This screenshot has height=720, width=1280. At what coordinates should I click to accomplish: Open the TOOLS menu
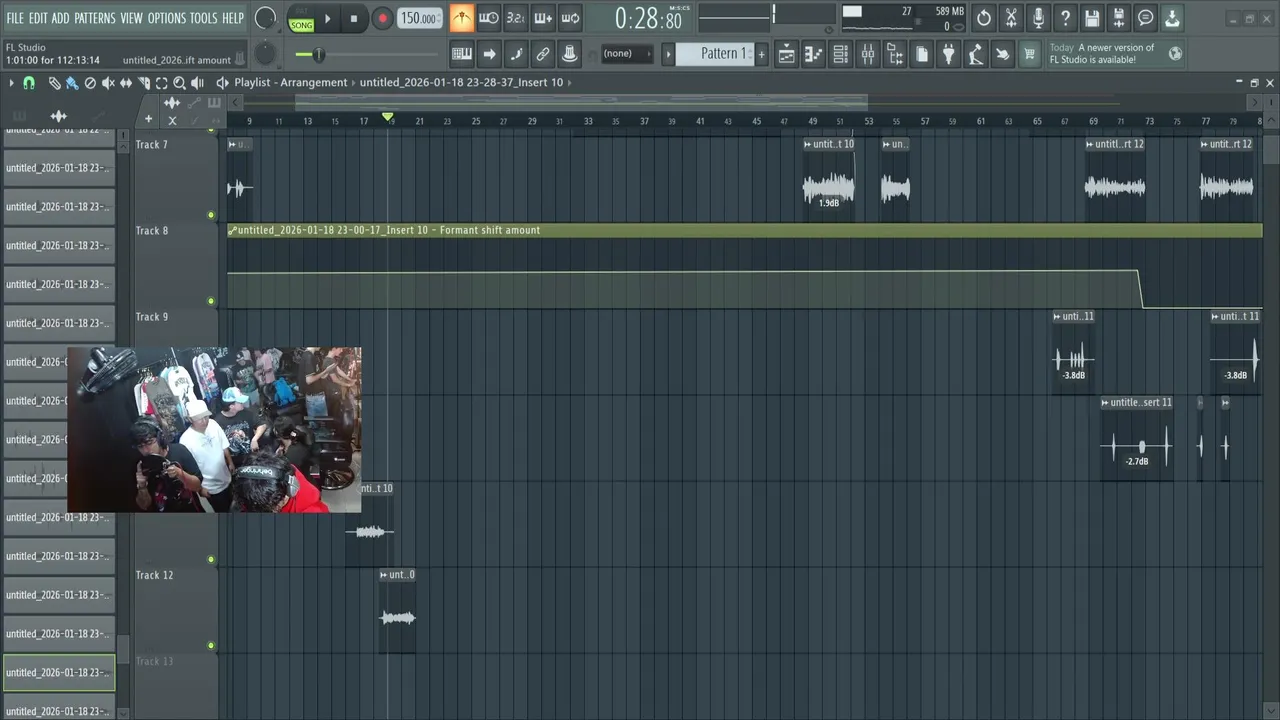point(204,18)
